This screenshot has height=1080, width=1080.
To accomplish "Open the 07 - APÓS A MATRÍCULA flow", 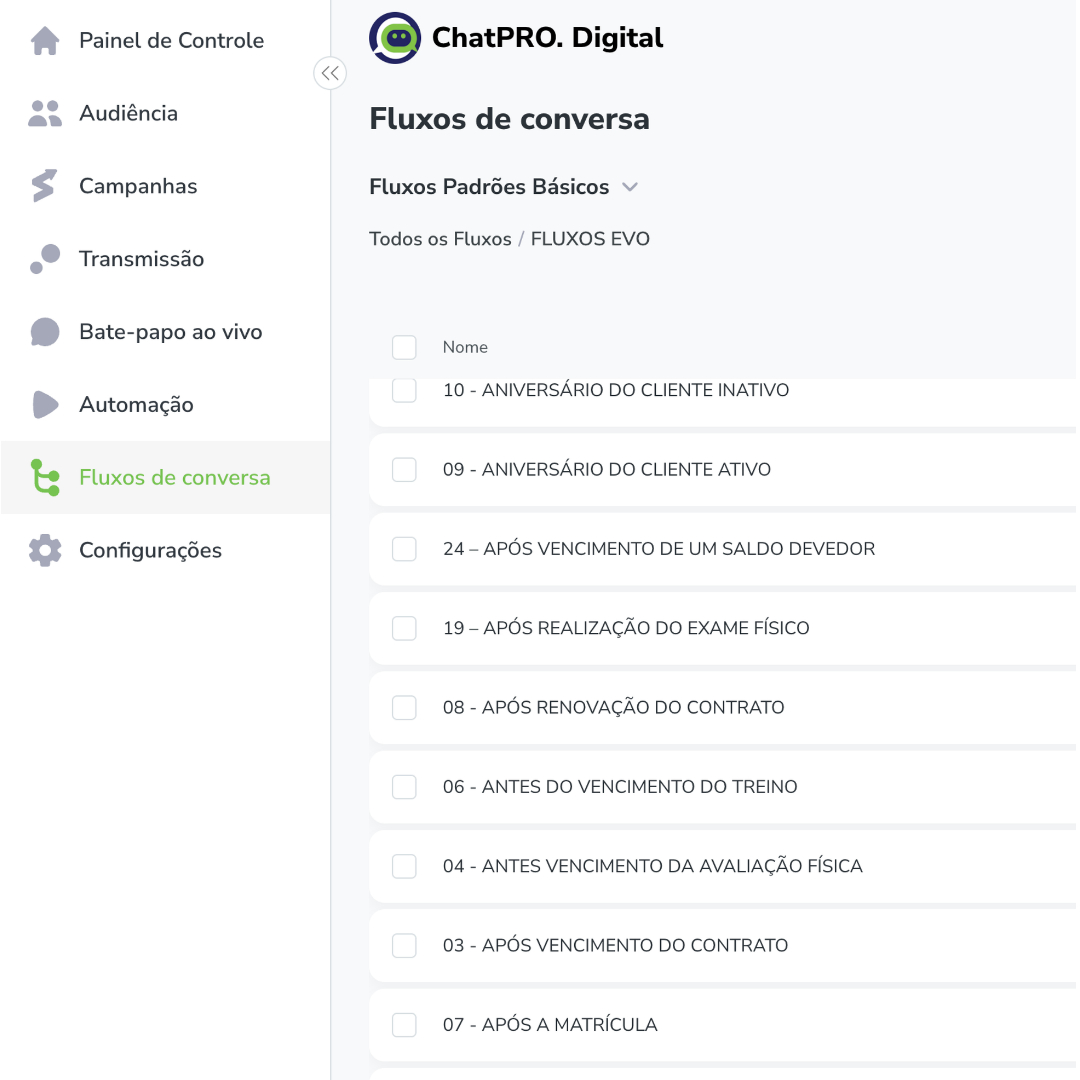I will (x=550, y=1025).
